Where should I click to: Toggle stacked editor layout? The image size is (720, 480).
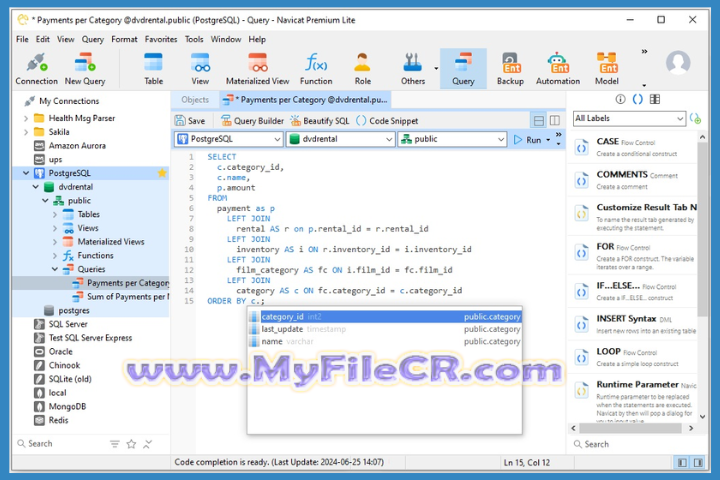point(539,121)
